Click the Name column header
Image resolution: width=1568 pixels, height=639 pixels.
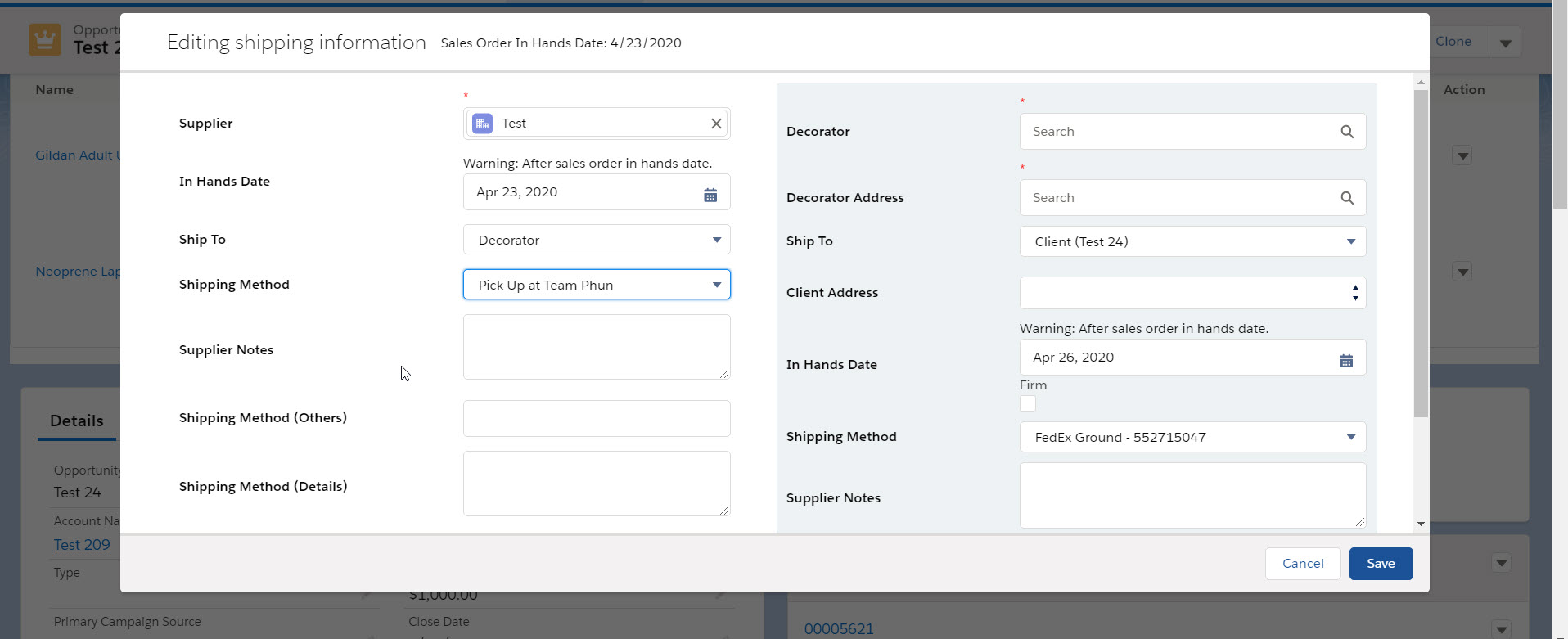pyautogui.click(x=55, y=90)
